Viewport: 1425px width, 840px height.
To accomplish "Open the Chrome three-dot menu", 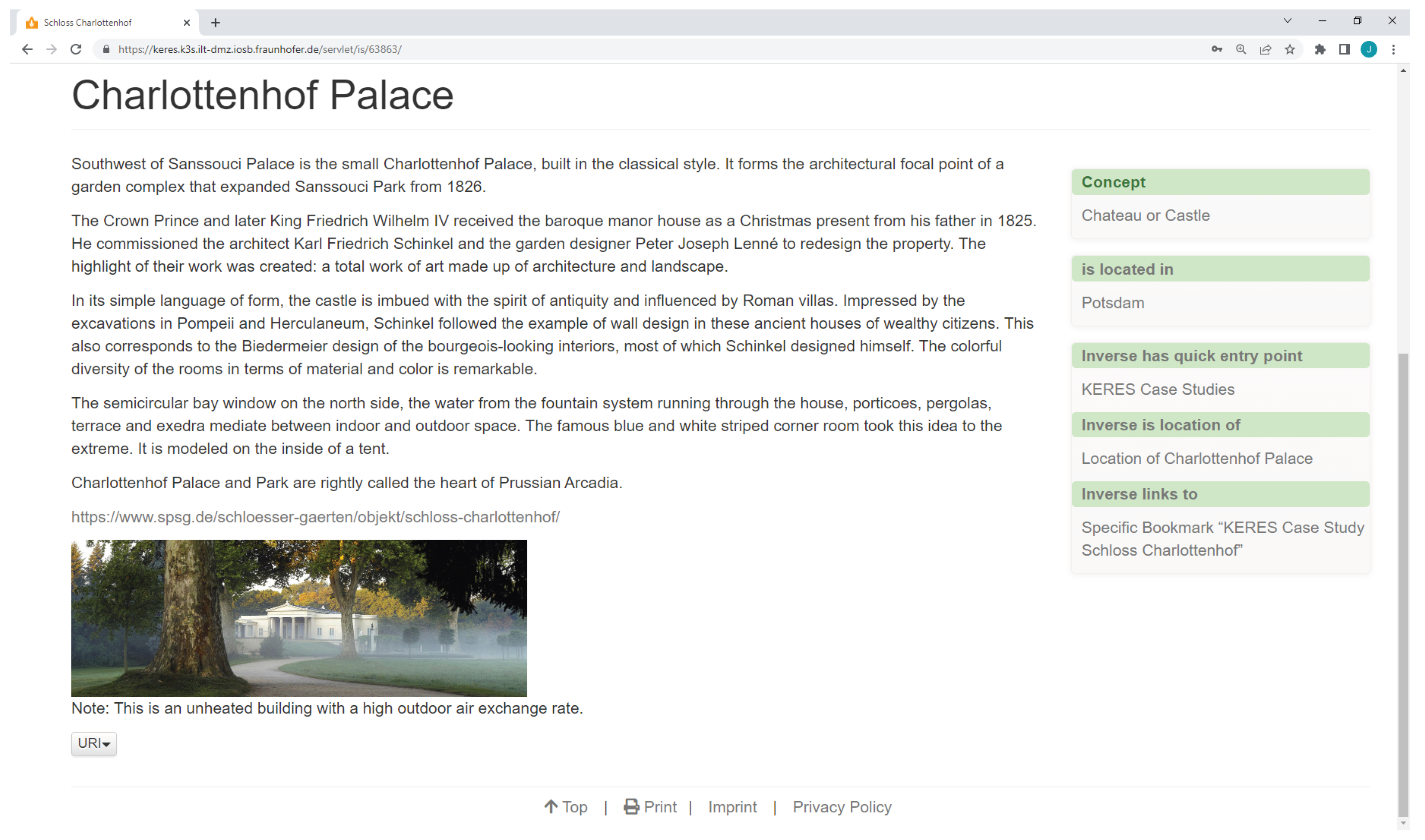I will (1393, 49).
